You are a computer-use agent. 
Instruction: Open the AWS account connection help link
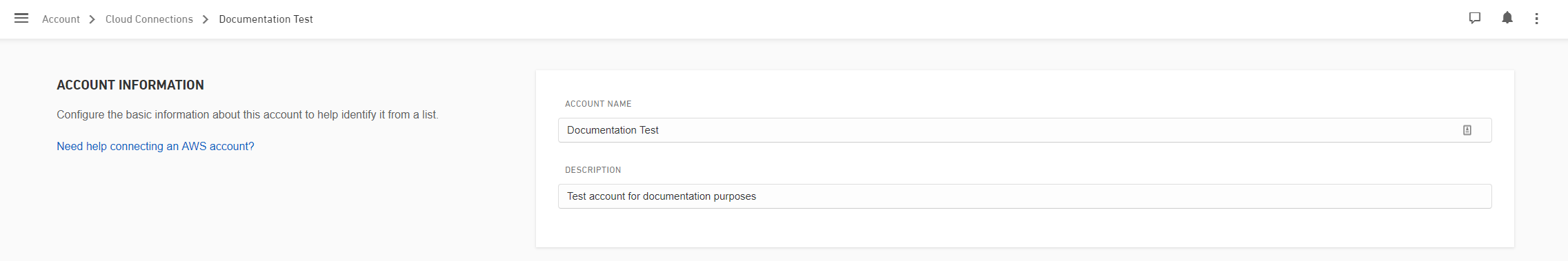click(155, 146)
